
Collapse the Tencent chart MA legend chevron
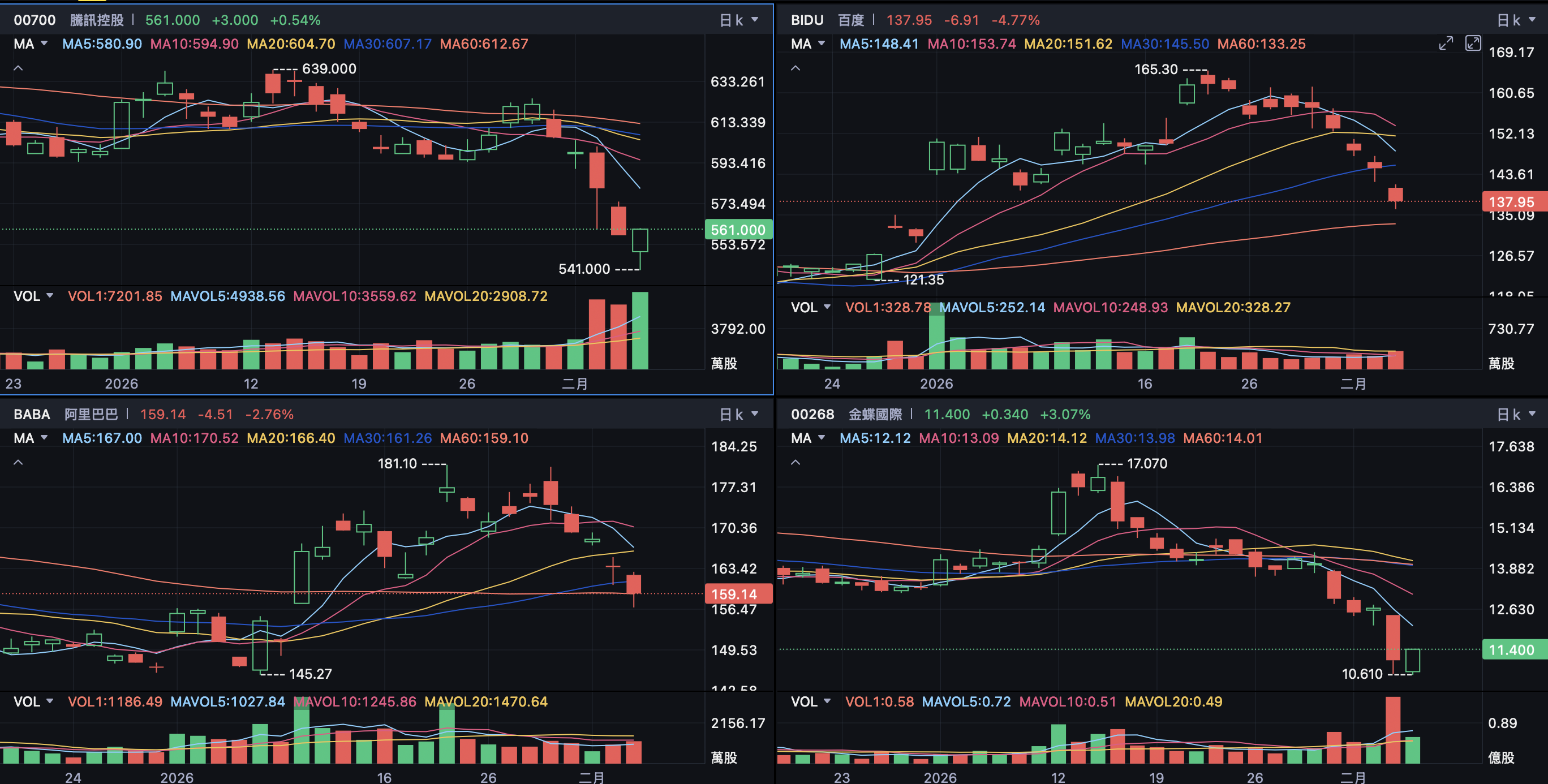click(19, 68)
